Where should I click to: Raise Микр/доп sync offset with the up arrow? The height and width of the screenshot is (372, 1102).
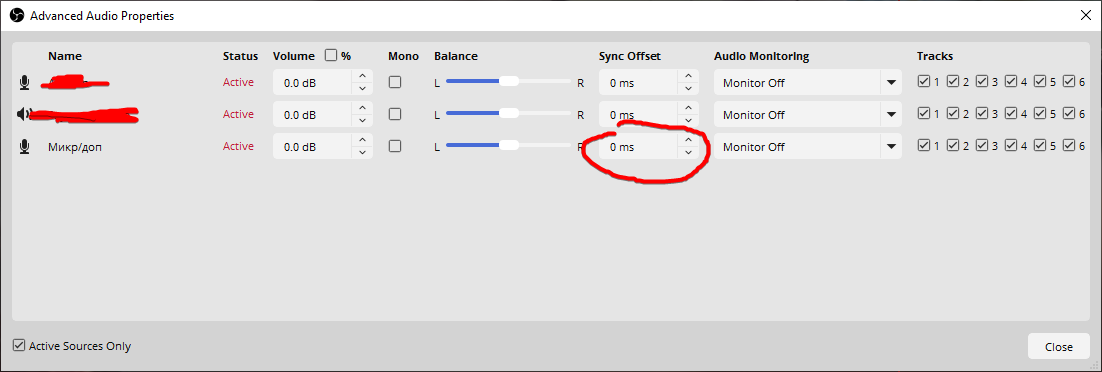[688, 140]
